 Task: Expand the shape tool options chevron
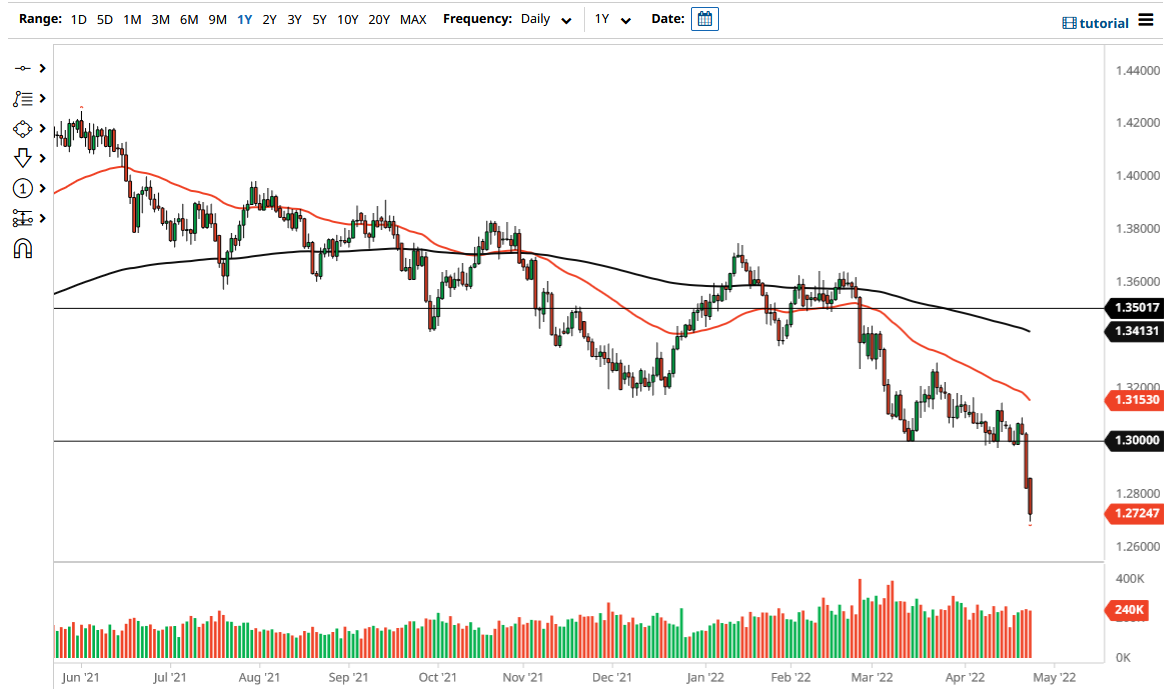click(40, 128)
